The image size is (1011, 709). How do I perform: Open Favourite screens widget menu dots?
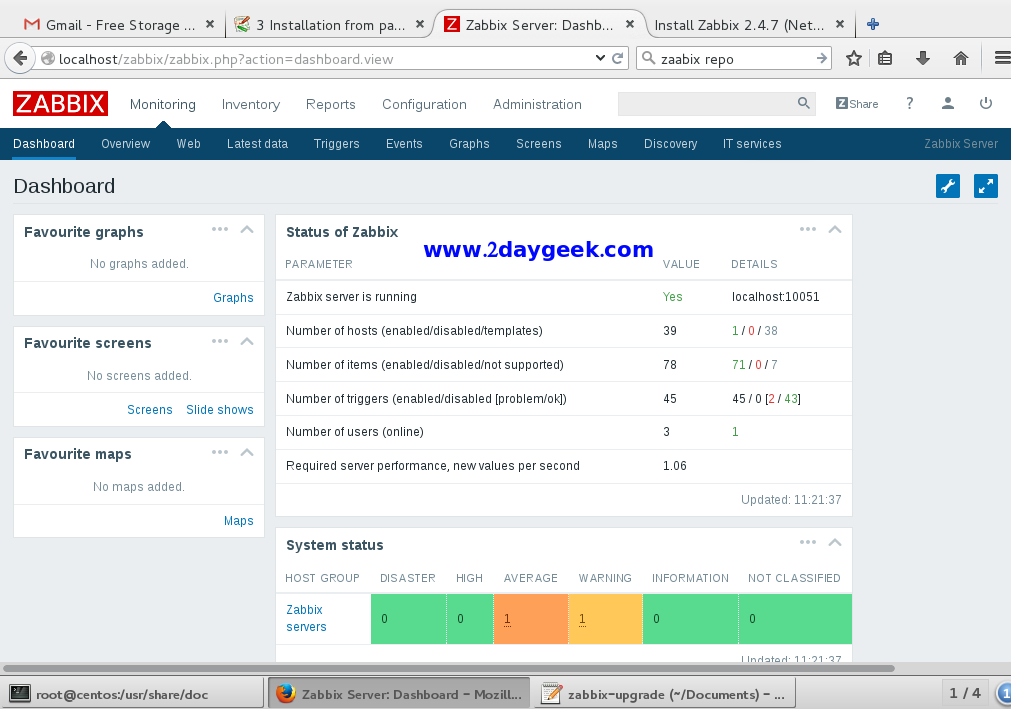coord(220,341)
